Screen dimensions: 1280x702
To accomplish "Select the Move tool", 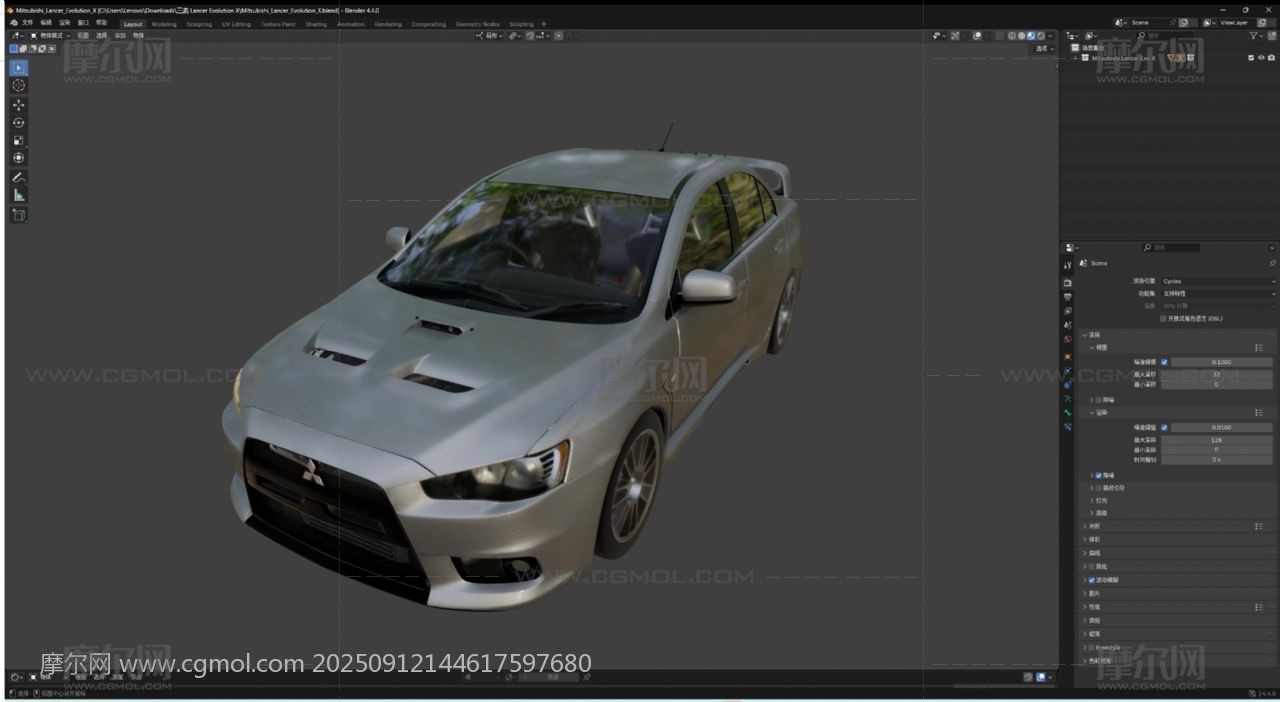I will click(19, 105).
